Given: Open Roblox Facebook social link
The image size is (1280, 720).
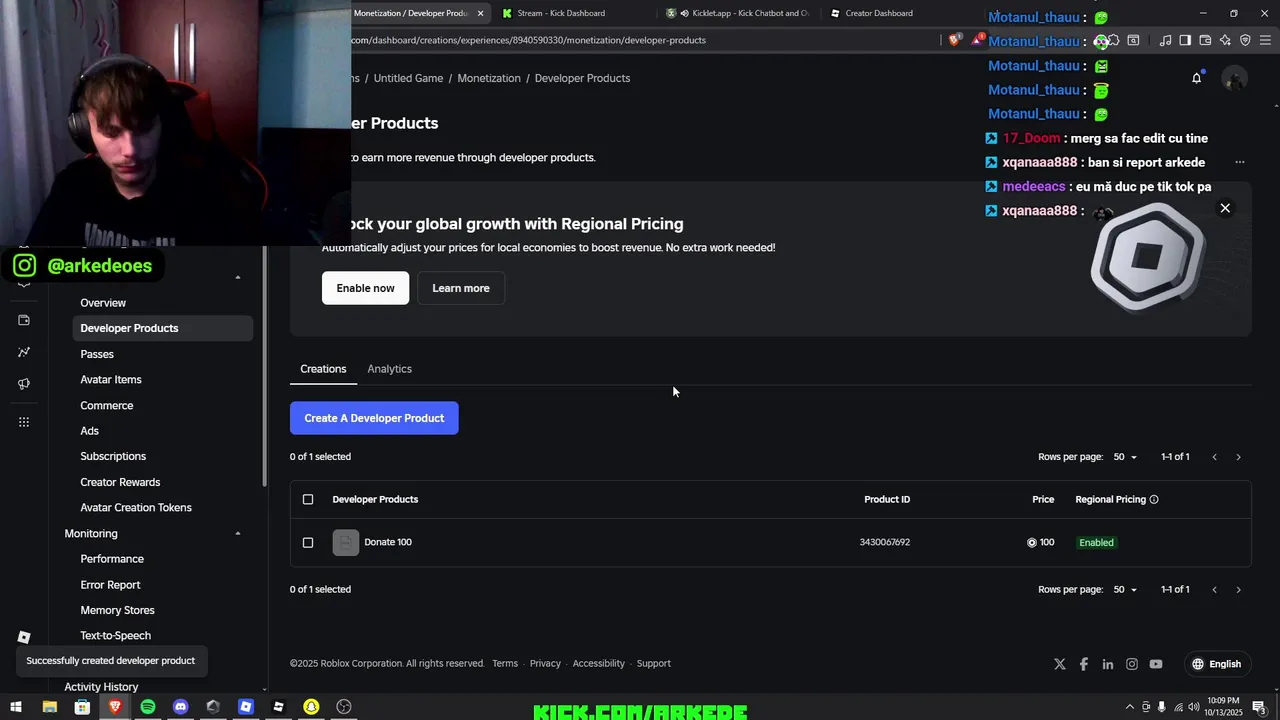Looking at the screenshot, I should [1084, 664].
